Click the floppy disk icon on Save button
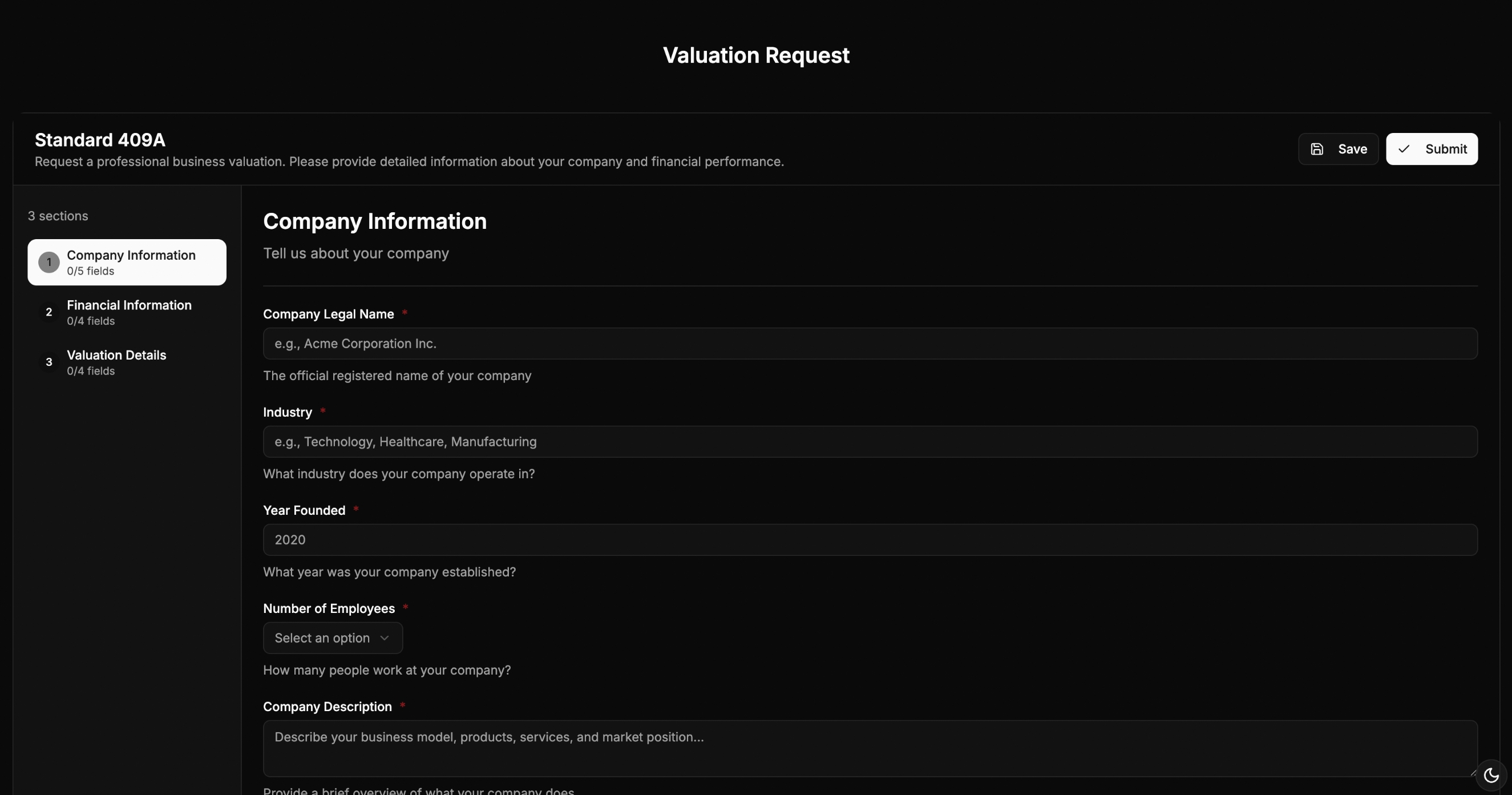The height and width of the screenshot is (795, 1512). 1317,148
